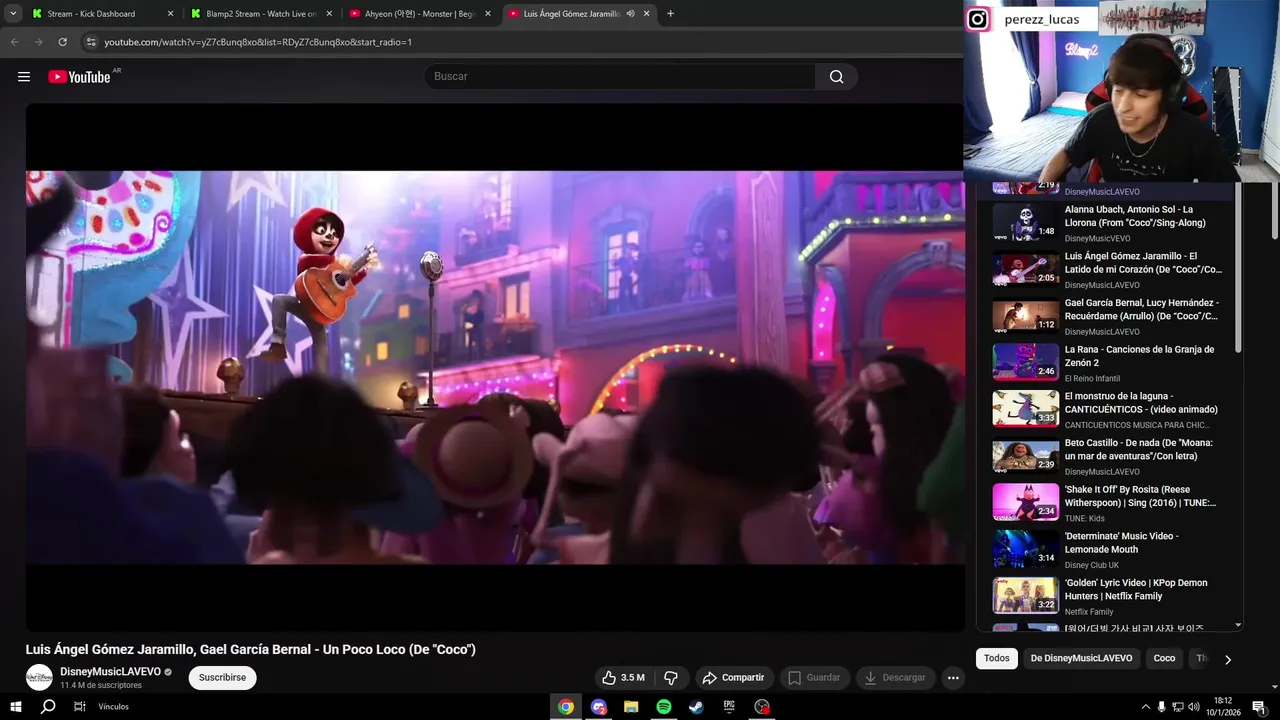The image size is (1280, 720).
Task: Click the volume icon in system tray
Action: click(x=1193, y=707)
